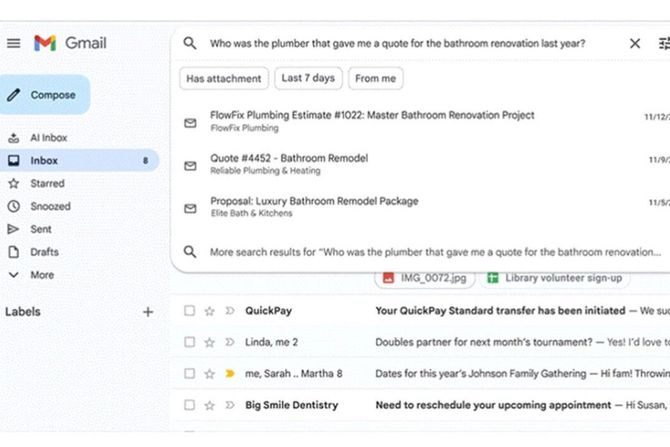Go to the Drafts folder
The width and height of the screenshot is (670, 447).
pos(44,252)
